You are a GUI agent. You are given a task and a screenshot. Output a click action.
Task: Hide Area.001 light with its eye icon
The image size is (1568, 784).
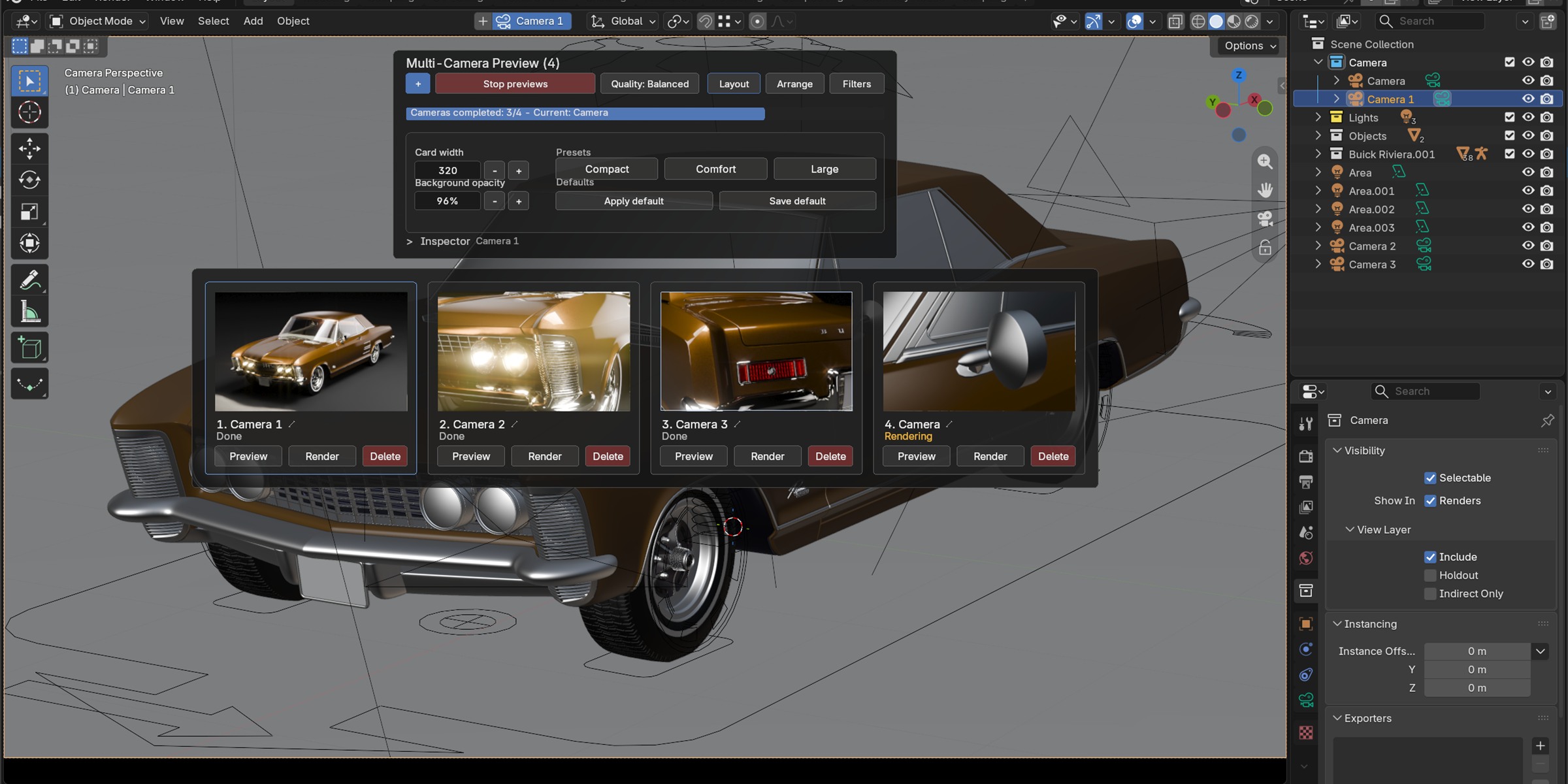1527,191
